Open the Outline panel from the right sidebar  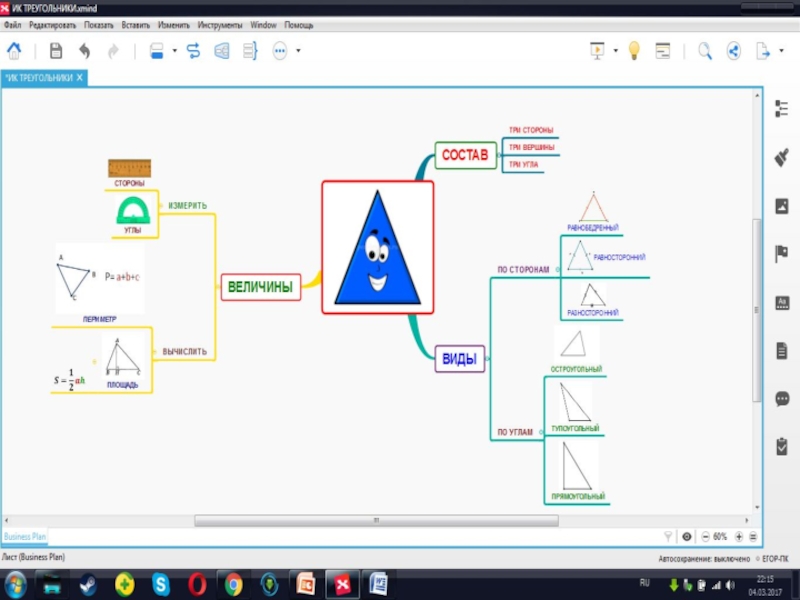click(782, 107)
